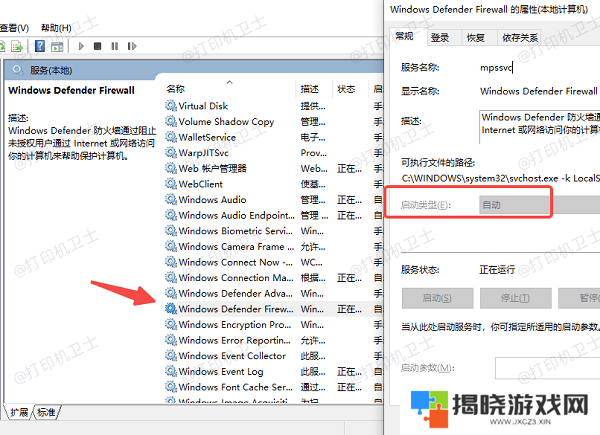Click the 服务名称 field showing mpssvc
This screenshot has height=435, width=600.
[x=496, y=68]
